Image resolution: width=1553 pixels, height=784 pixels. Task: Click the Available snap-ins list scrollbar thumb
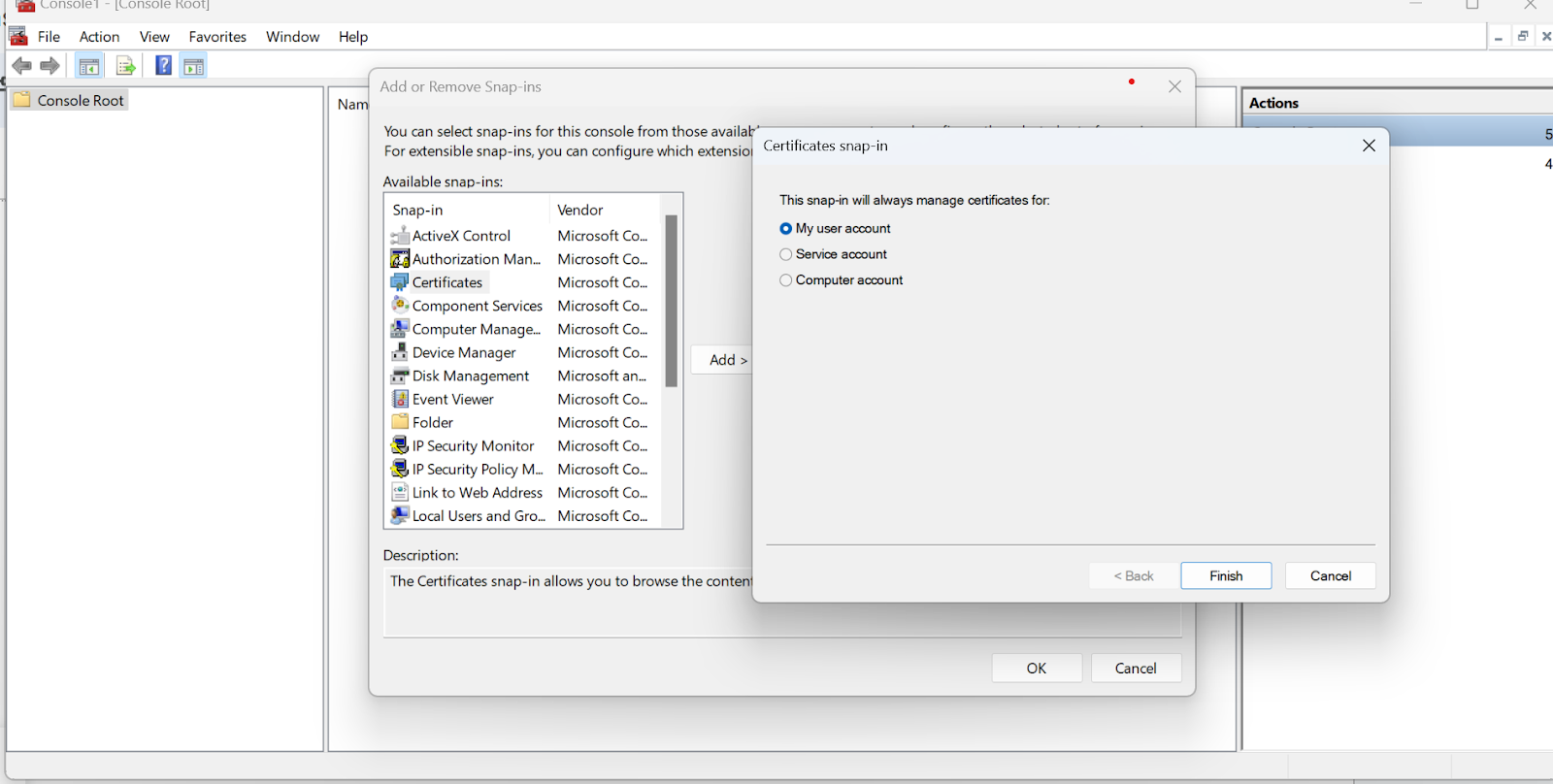pos(671,301)
